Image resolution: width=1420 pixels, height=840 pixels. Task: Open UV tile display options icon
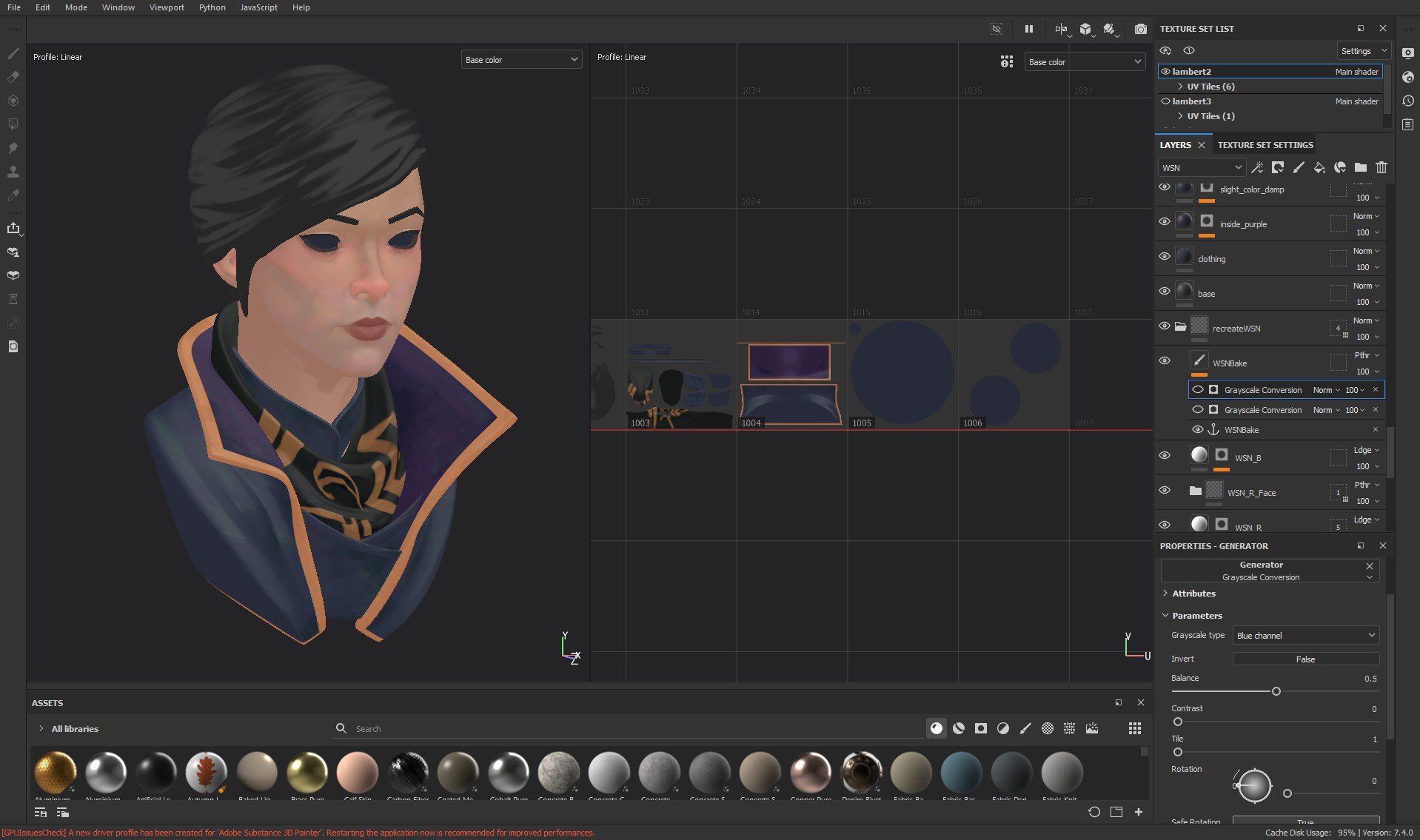(x=1007, y=61)
